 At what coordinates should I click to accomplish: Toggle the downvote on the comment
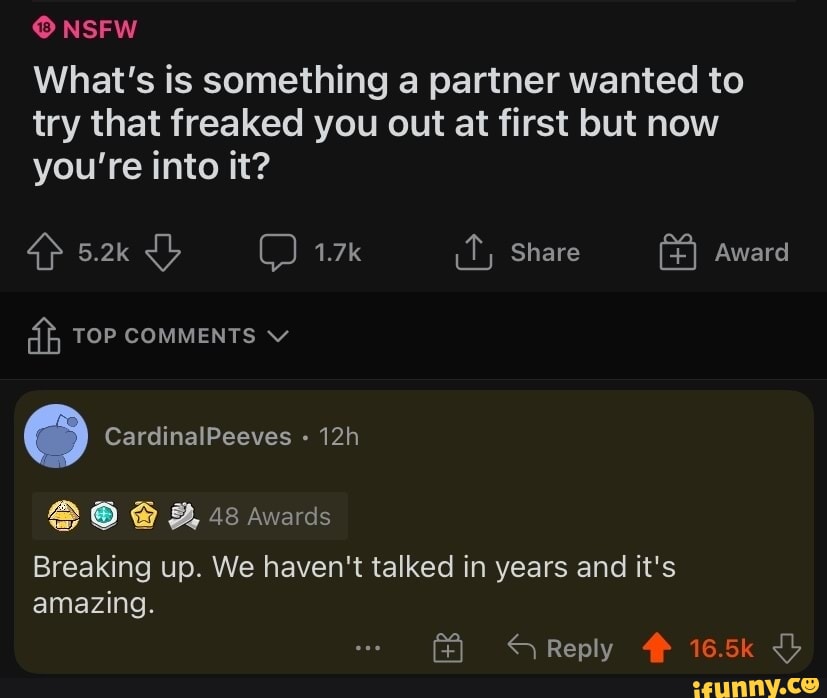[x=788, y=648]
